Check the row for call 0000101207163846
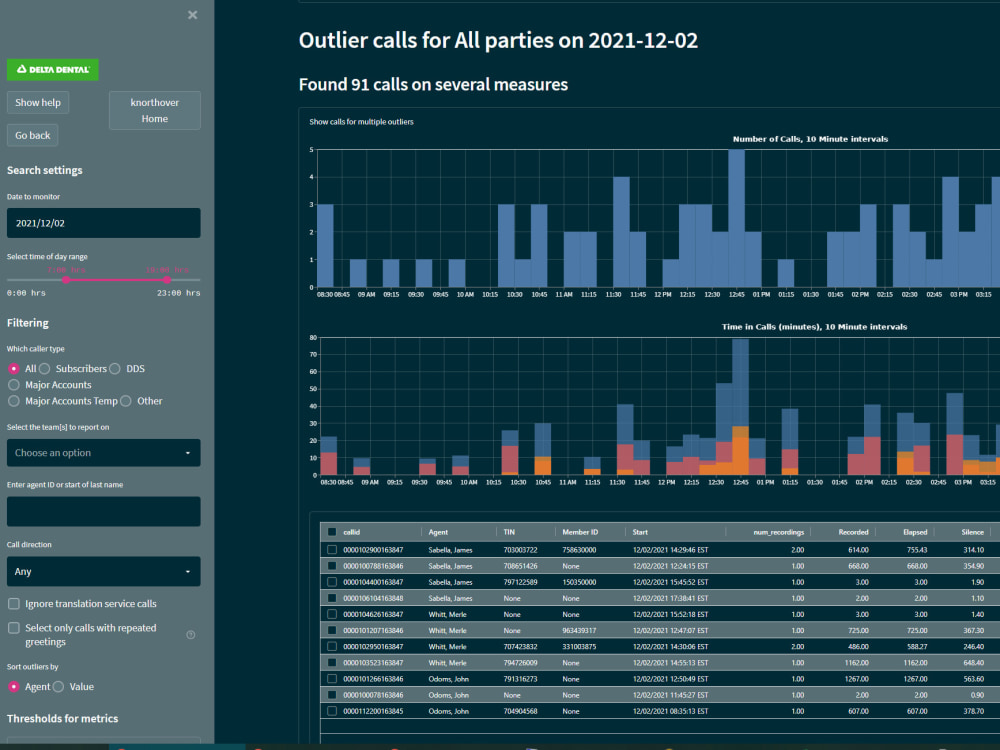 pyautogui.click(x=332, y=630)
